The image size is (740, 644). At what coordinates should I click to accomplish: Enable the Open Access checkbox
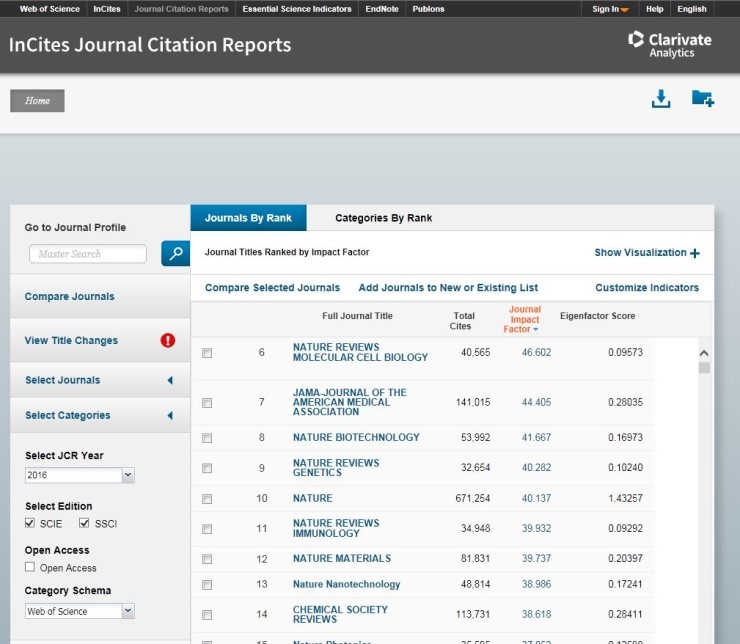[31, 567]
